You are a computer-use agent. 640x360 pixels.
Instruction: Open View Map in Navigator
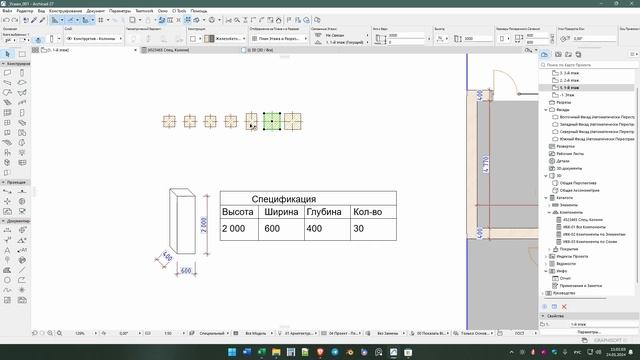[558, 54]
